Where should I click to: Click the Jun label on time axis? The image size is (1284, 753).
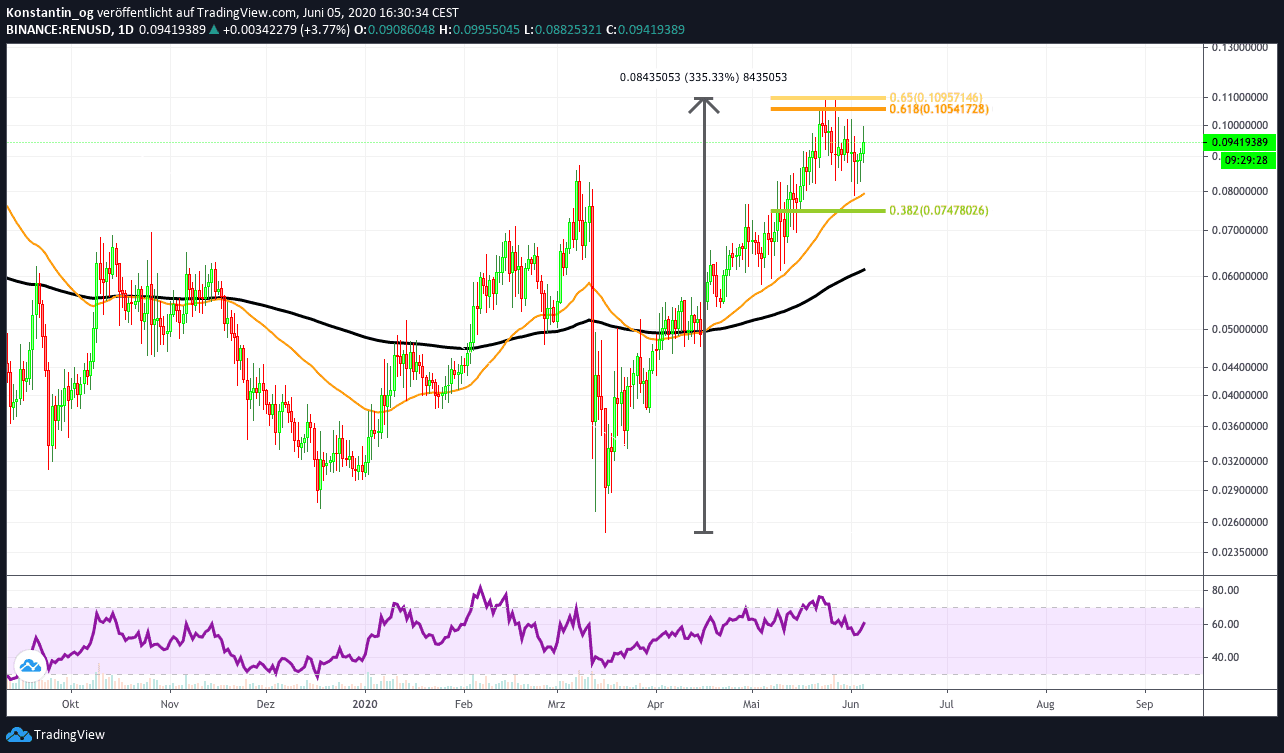pyautogui.click(x=849, y=703)
